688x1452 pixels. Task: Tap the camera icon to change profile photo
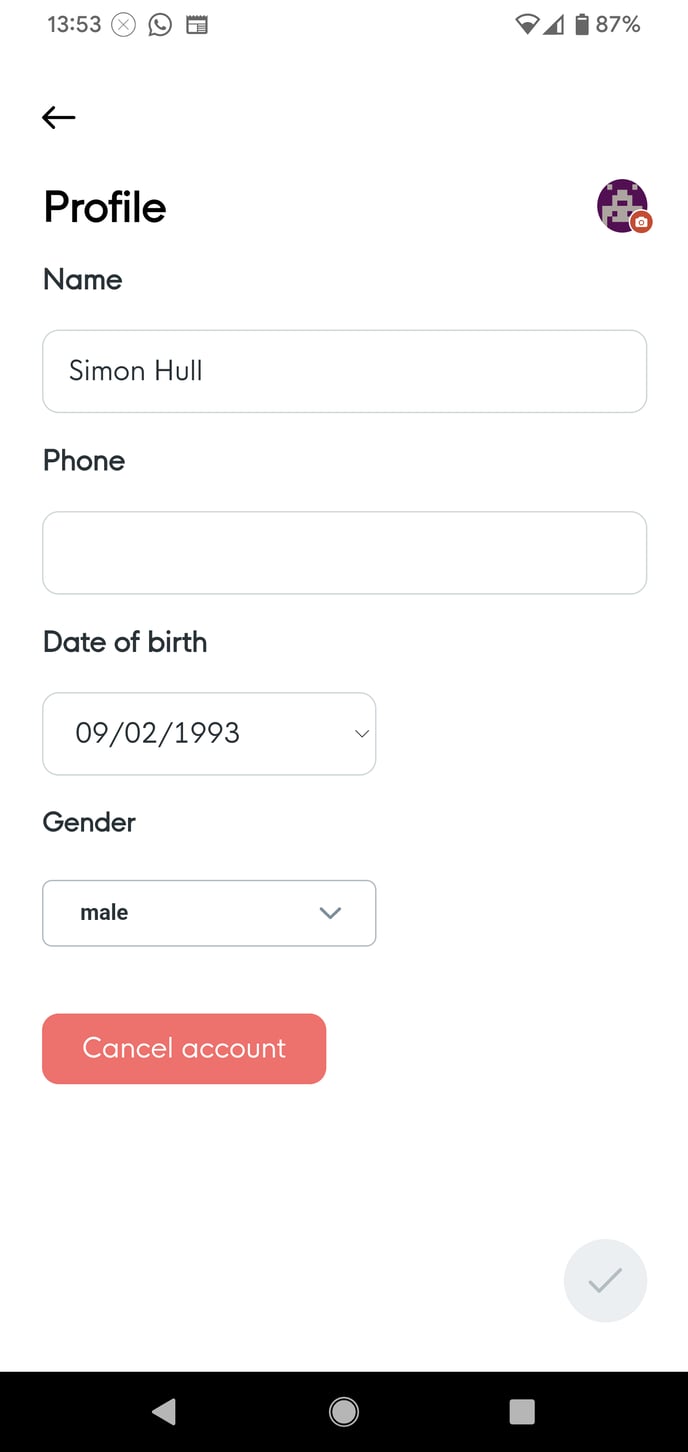(x=639, y=224)
